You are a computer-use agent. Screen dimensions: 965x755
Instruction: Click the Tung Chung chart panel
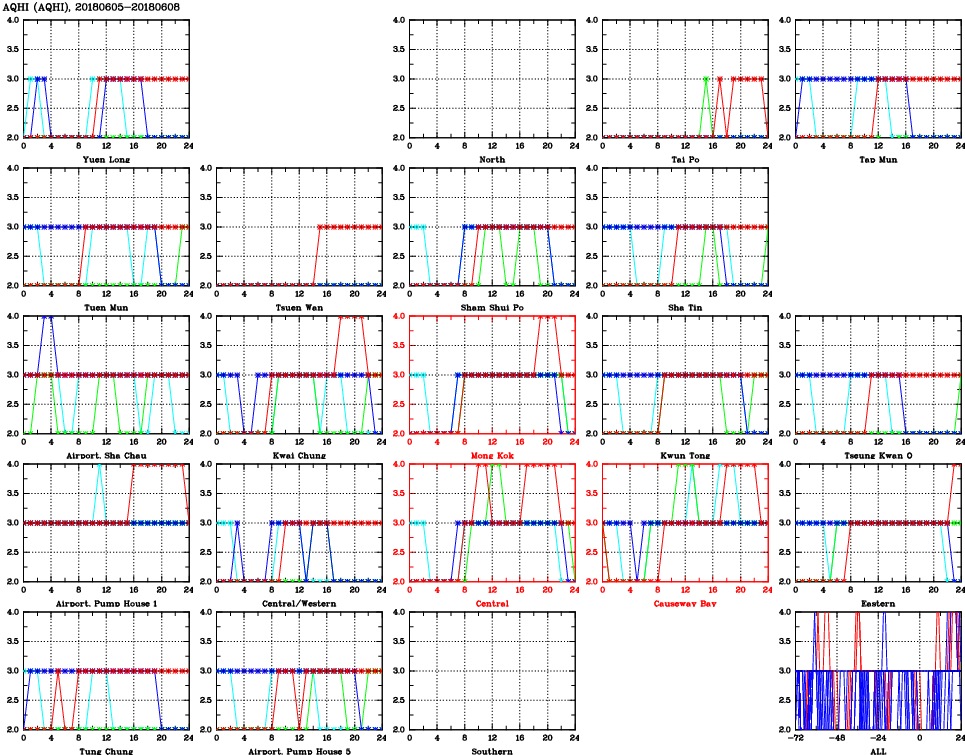105,670
